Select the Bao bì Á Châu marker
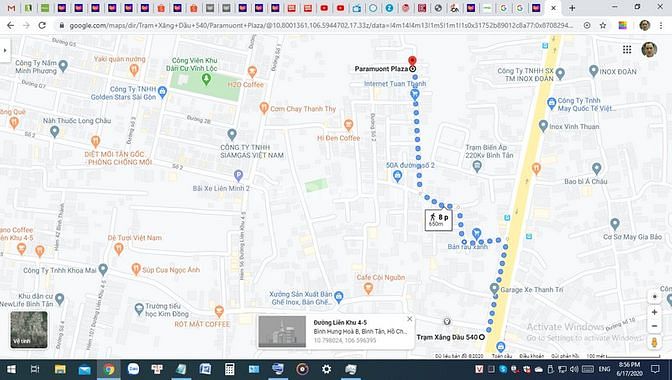This screenshot has width=672, height=380. tap(596, 168)
